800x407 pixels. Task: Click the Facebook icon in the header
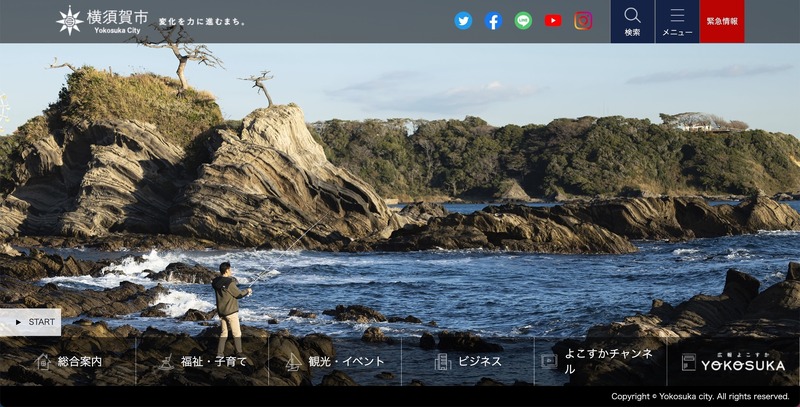pyautogui.click(x=493, y=21)
